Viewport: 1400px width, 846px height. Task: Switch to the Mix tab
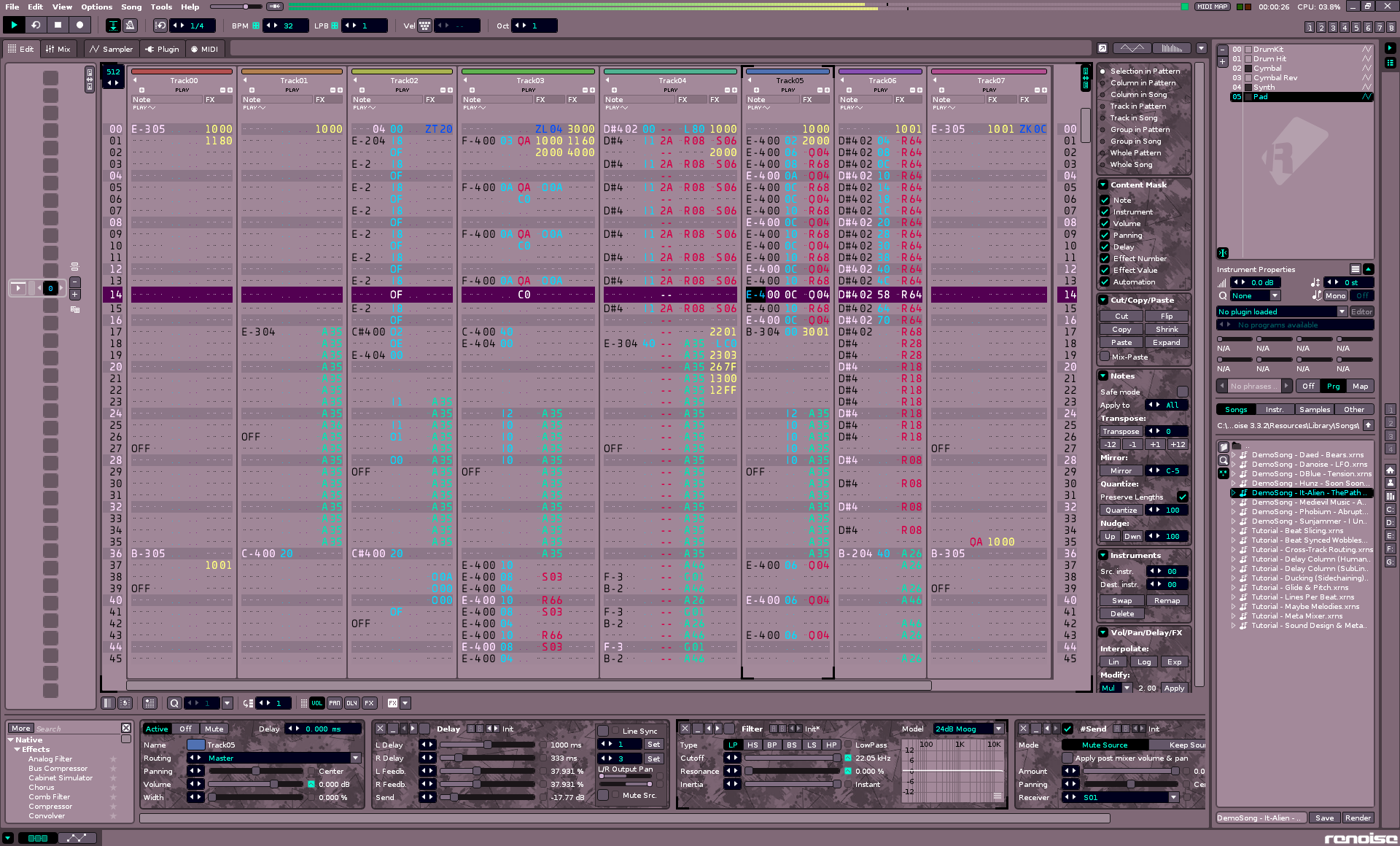tap(58, 49)
